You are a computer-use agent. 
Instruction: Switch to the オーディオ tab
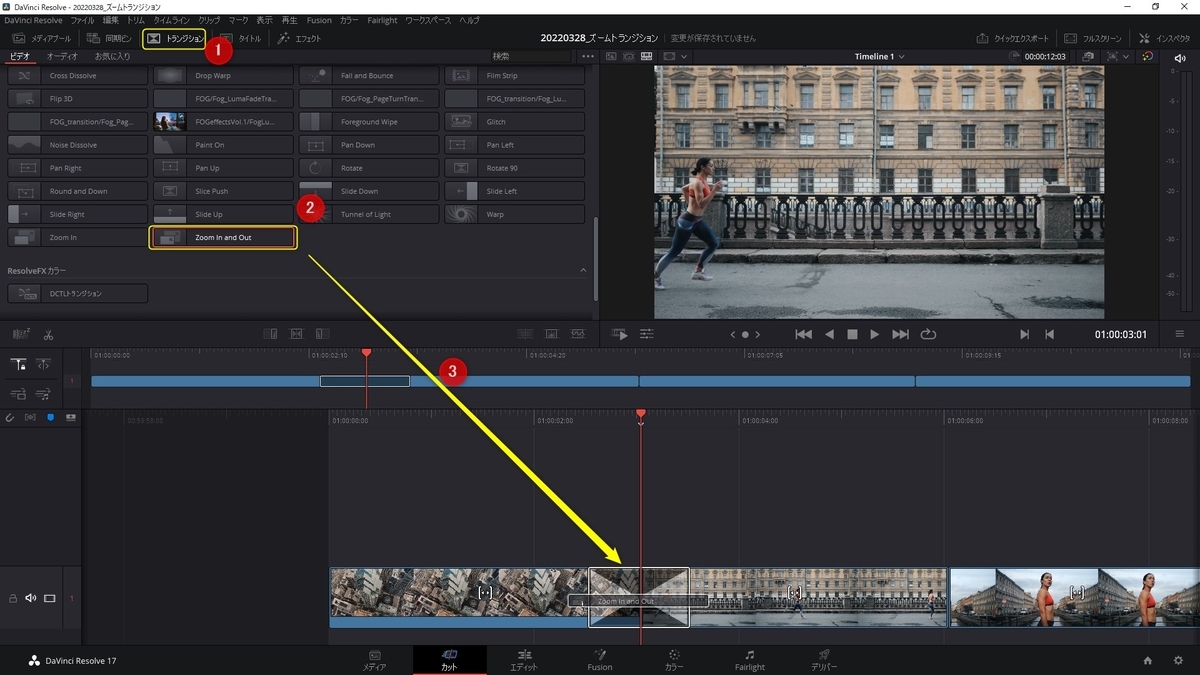[62, 56]
